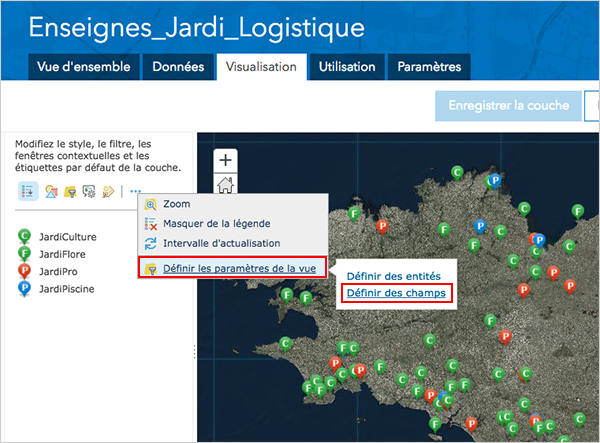Click the Enregistrer la couche button

[508, 106]
